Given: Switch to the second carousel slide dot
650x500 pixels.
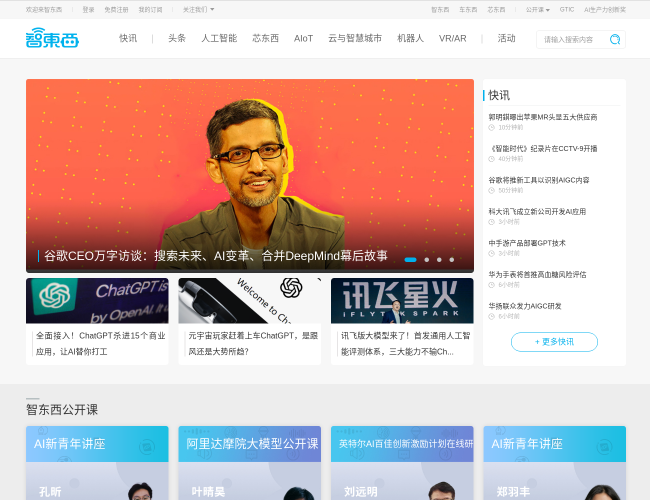Looking at the screenshot, I should 427,260.
